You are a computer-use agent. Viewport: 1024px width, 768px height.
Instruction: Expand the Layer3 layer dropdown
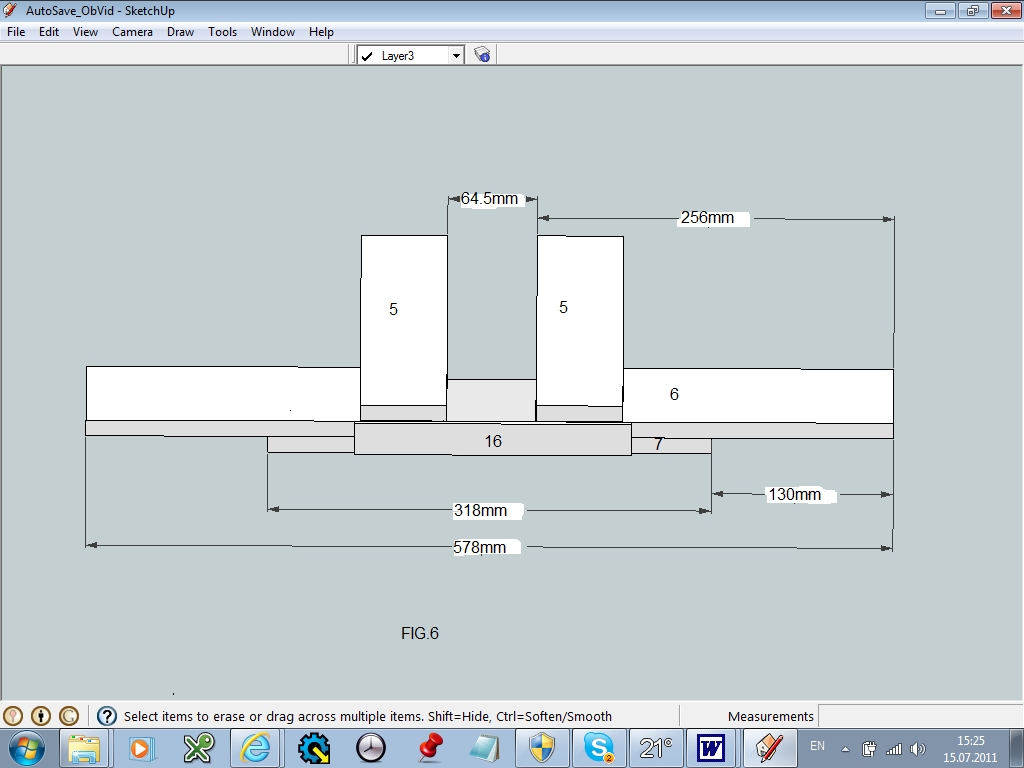[456, 56]
